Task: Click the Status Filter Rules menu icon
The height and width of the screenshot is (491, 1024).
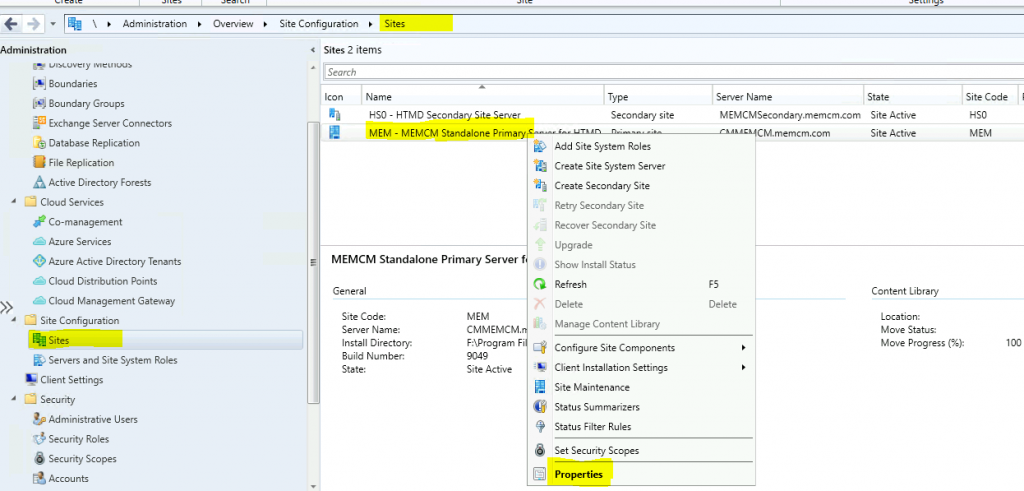Action: coord(539,426)
